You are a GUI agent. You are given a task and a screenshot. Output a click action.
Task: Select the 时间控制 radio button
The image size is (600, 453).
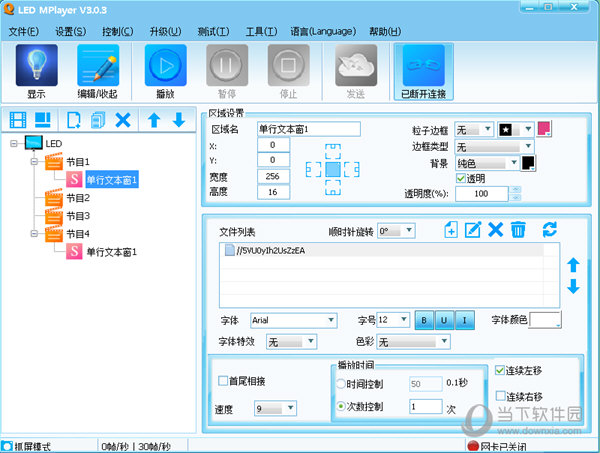coord(341,384)
